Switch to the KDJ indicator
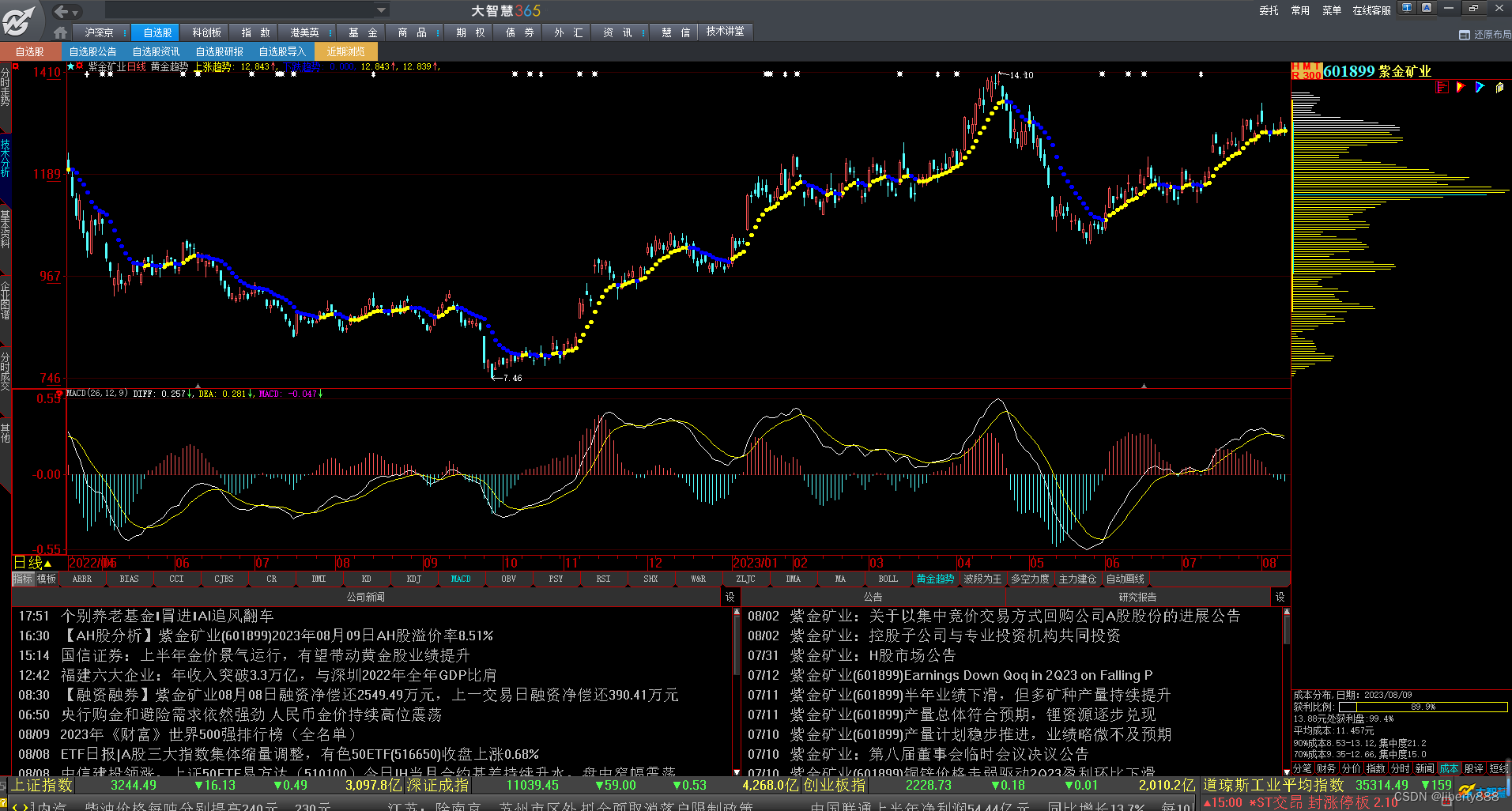 [413, 579]
